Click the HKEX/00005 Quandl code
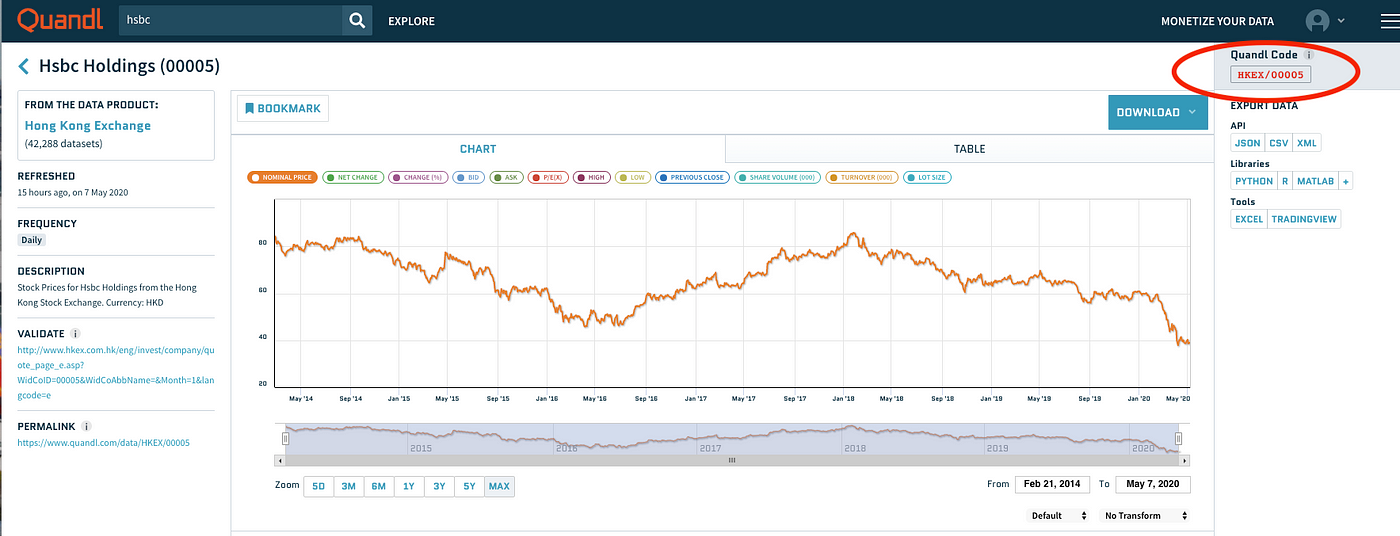Image resolution: width=1400 pixels, height=536 pixels. click(1270, 75)
